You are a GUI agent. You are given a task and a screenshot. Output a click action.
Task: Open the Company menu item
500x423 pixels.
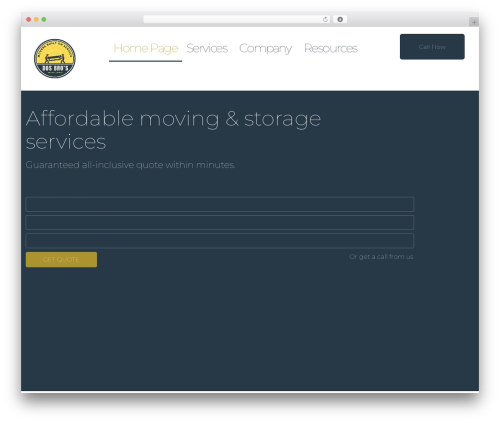pyautogui.click(x=265, y=49)
